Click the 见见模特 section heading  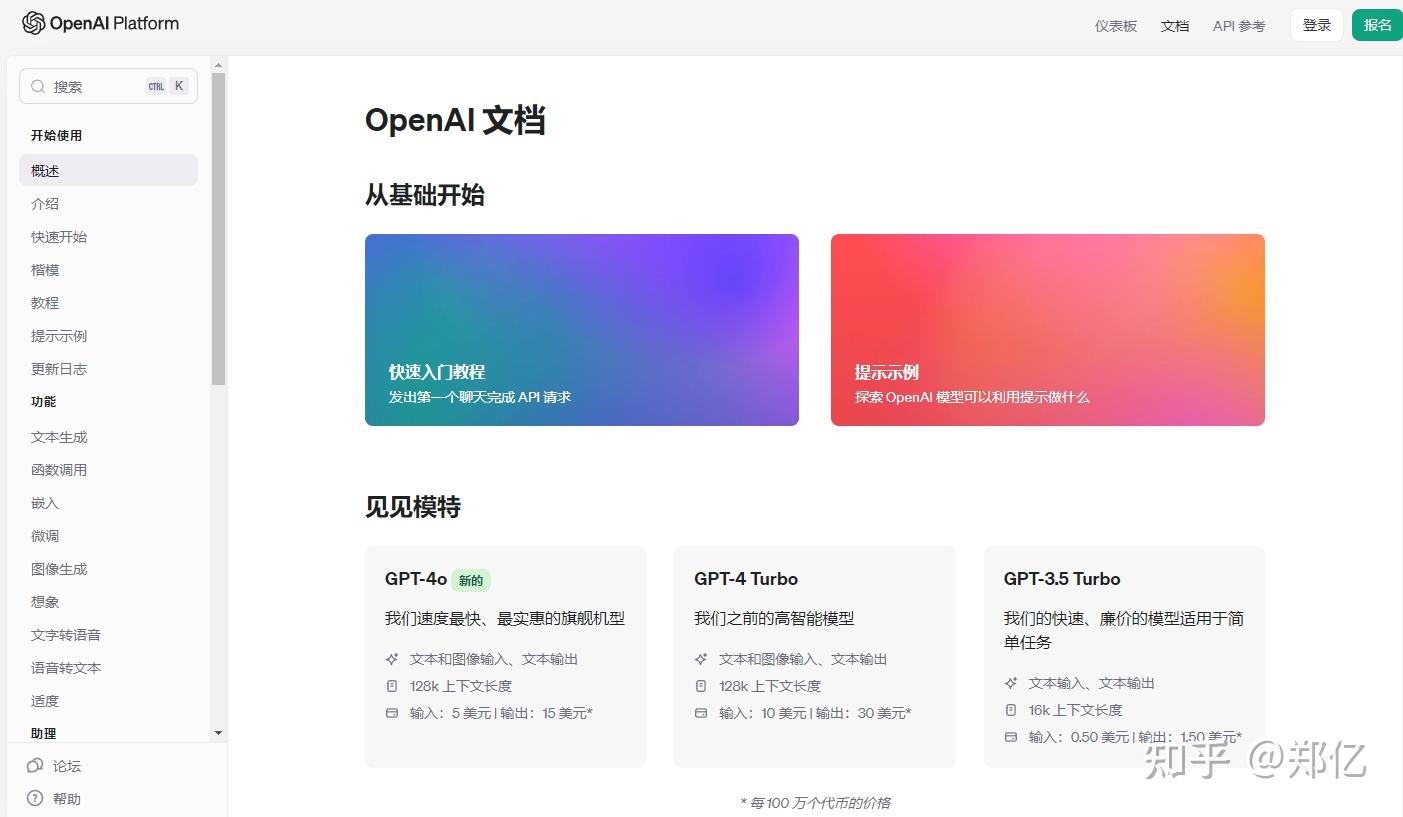point(413,507)
